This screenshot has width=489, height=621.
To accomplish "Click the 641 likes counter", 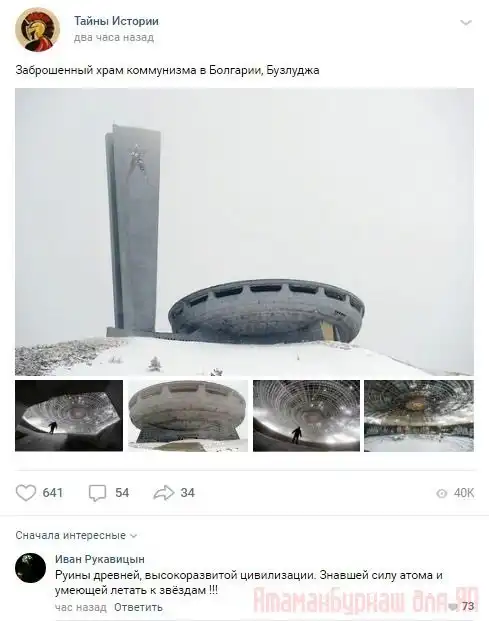I will (x=53, y=493).
